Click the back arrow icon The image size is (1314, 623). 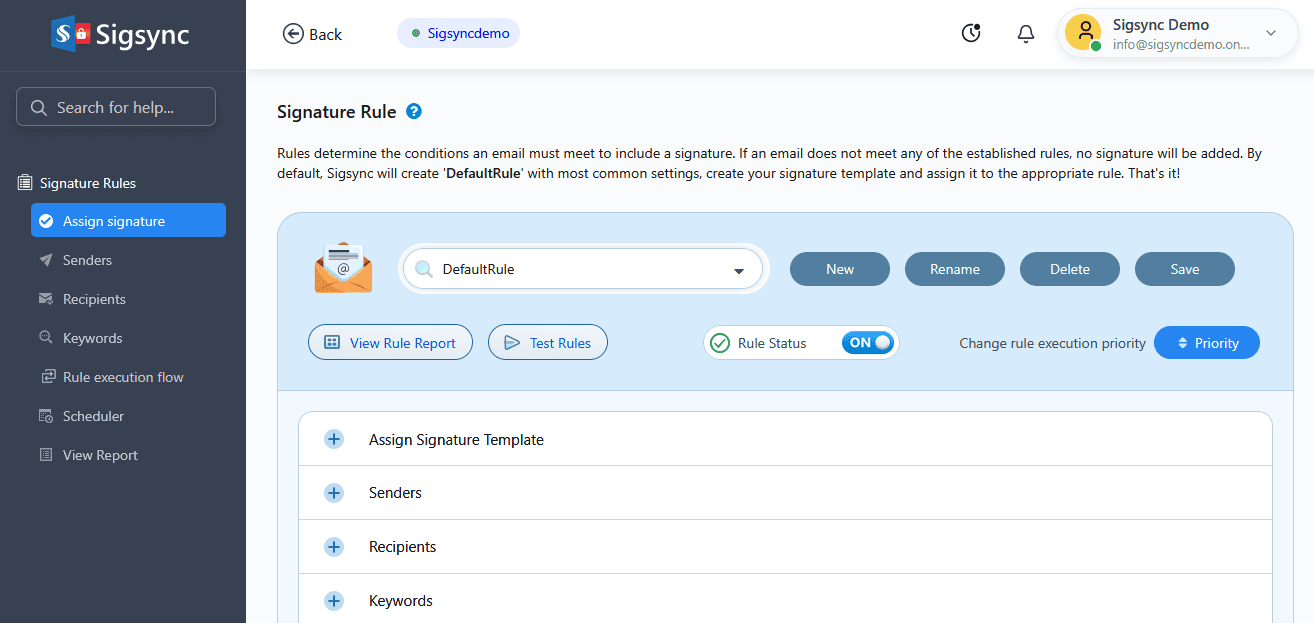(293, 34)
